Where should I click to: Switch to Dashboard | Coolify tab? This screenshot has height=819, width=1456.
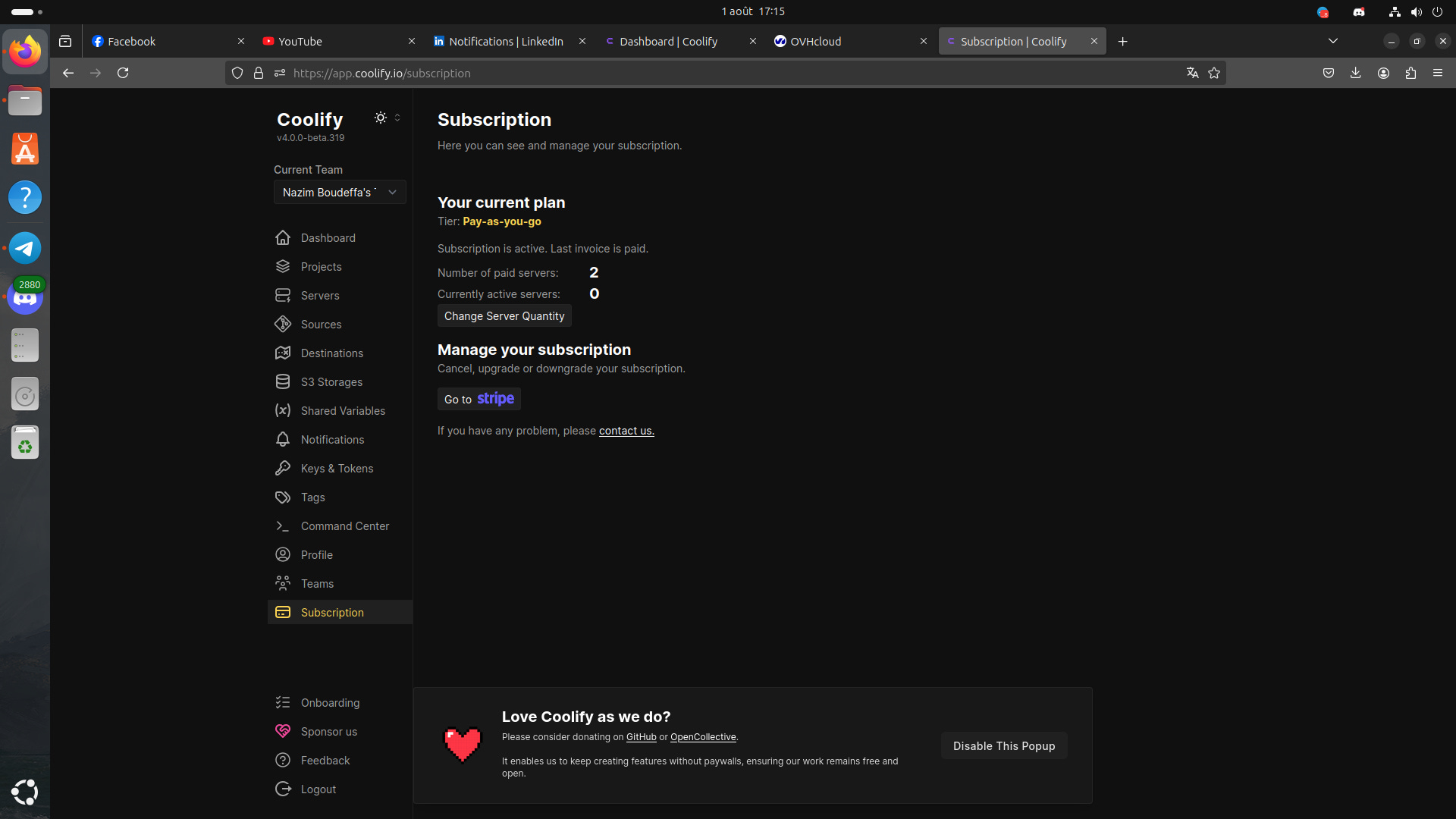coord(668,42)
